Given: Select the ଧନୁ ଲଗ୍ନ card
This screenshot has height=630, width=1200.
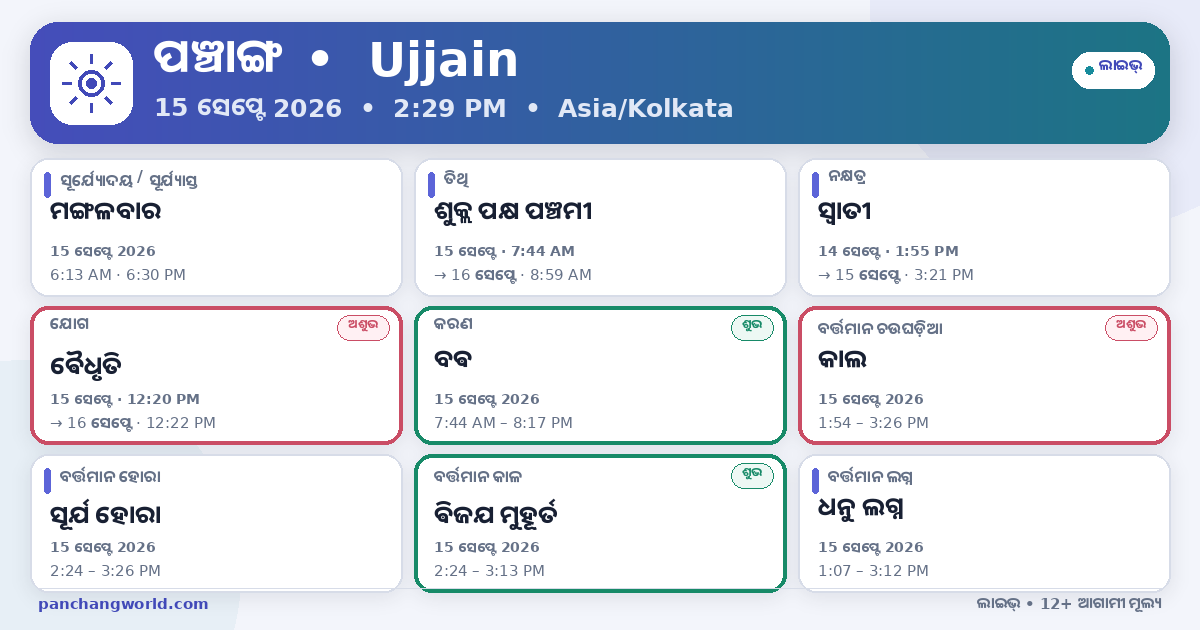Looking at the screenshot, I should point(984,523).
